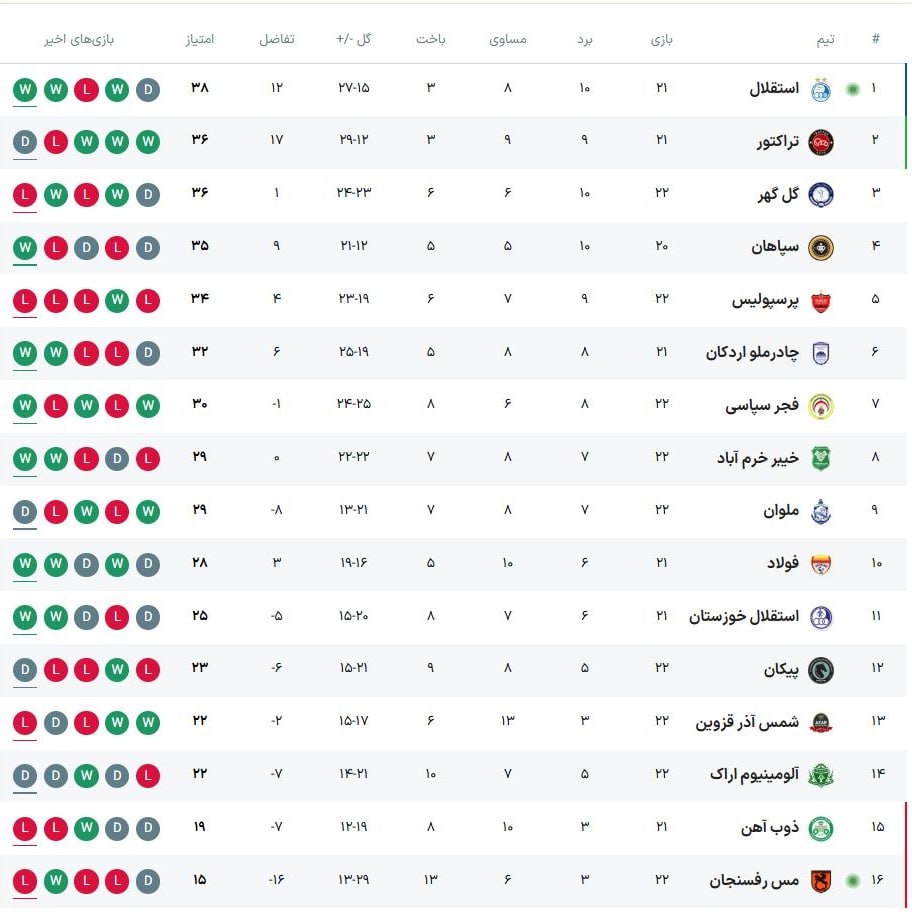The image size is (912, 921).
Task: Click the Tractor club logo
Action: pos(821,142)
